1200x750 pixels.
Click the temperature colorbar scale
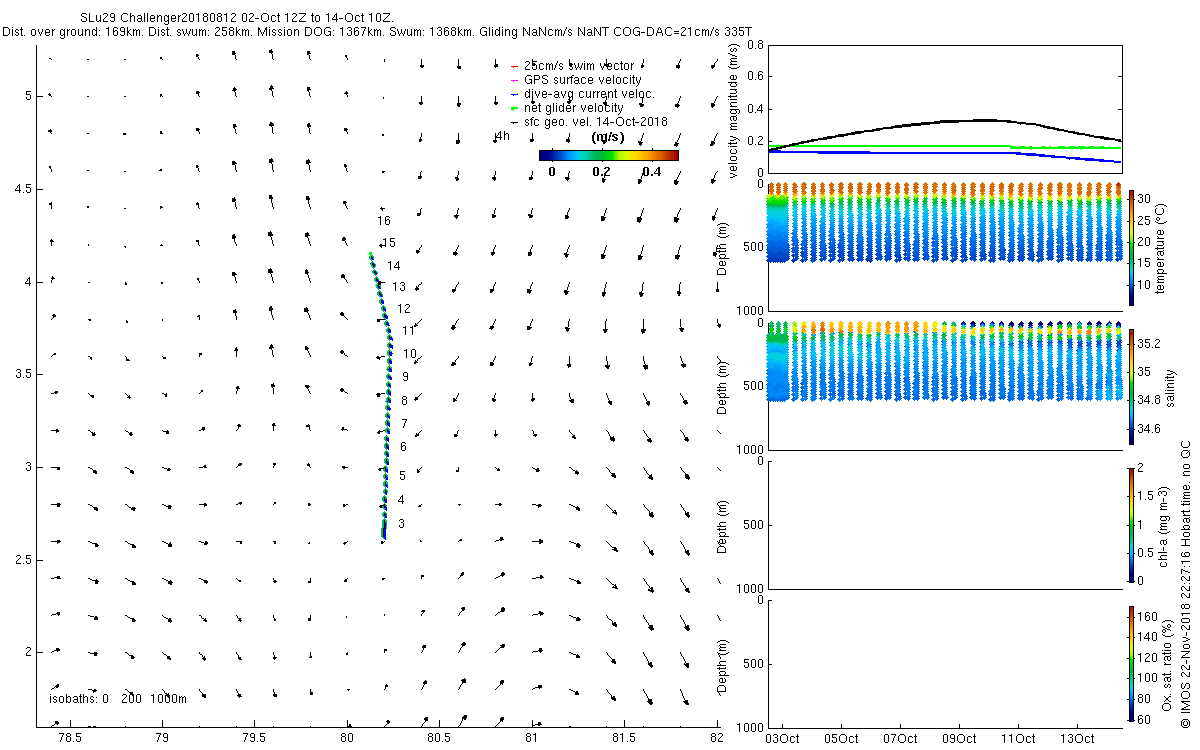coord(1131,247)
